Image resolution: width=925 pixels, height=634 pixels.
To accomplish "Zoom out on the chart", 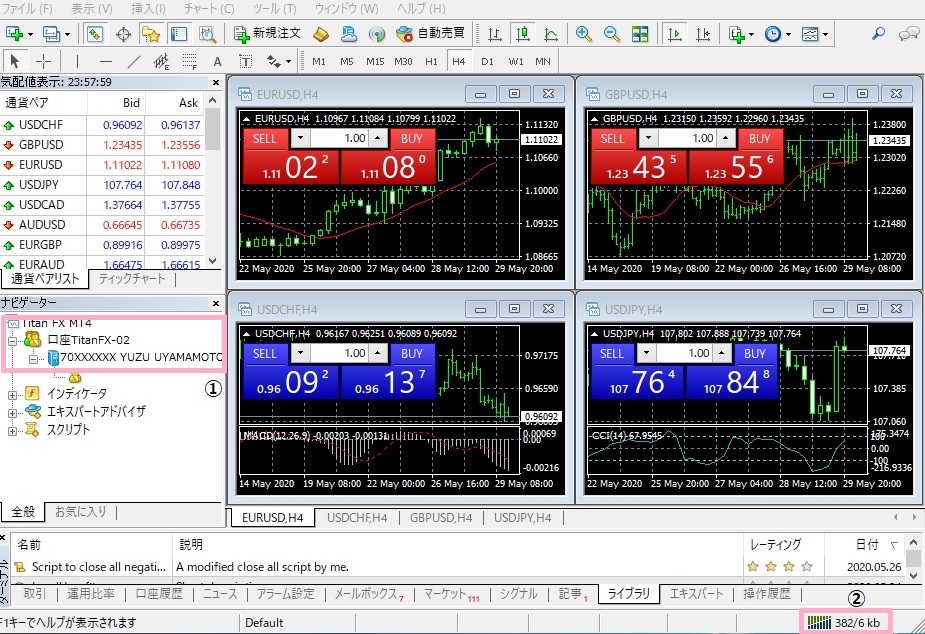I will pos(612,34).
